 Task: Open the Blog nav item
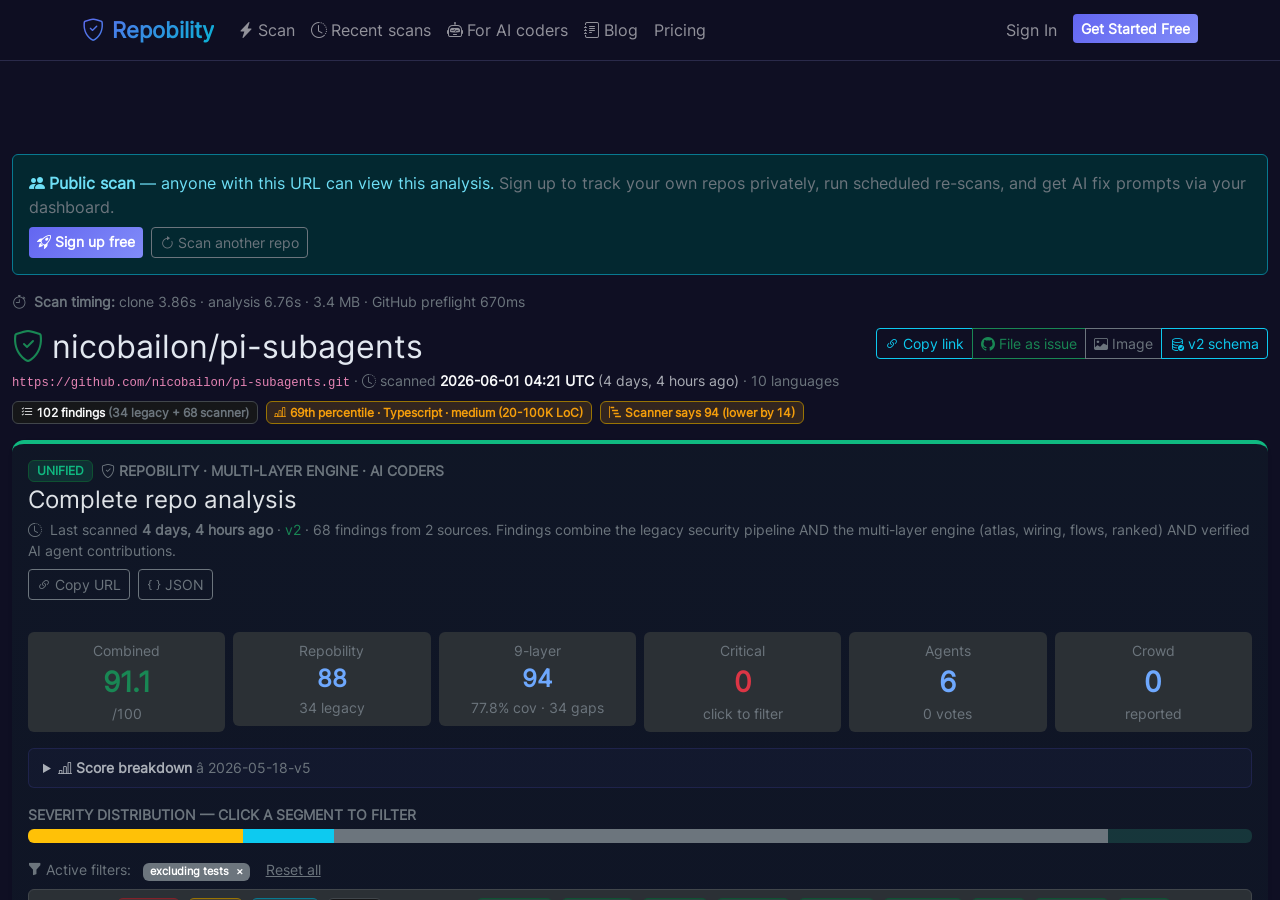pyautogui.click(x=611, y=30)
